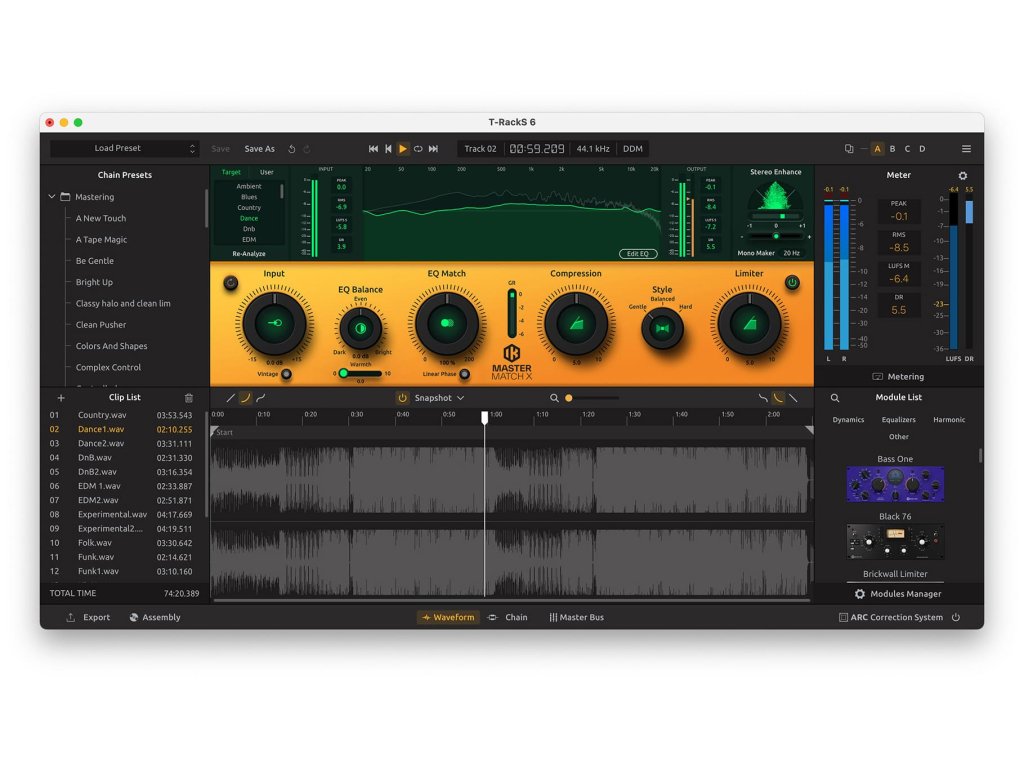This screenshot has width=1024, height=768.
Task: Switch to the User tab
Action: coord(266,172)
